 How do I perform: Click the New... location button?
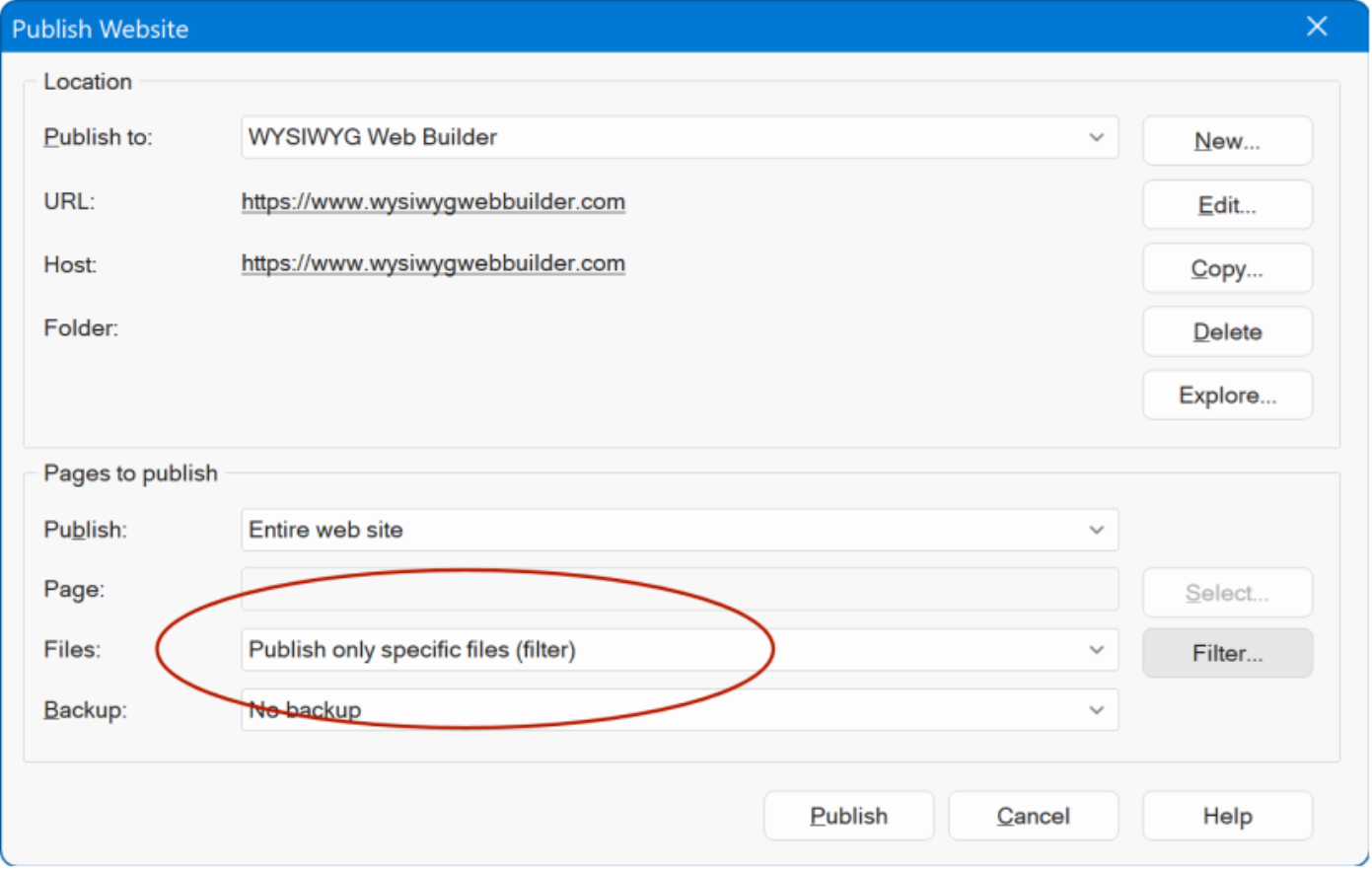point(1227,141)
